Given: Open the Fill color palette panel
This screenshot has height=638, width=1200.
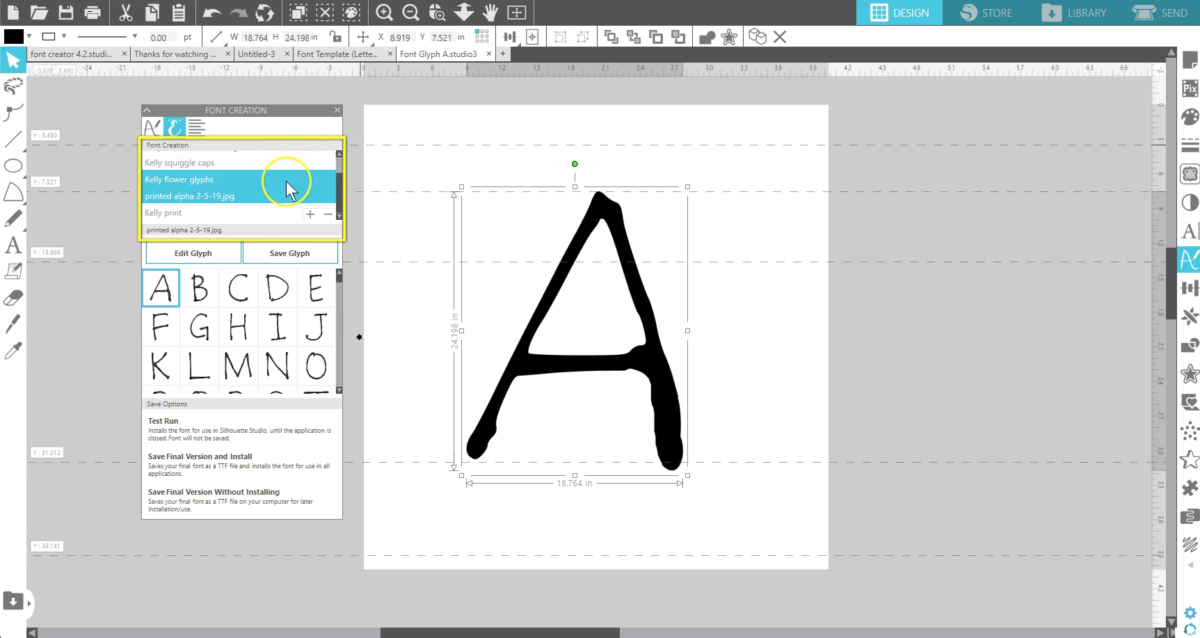Looking at the screenshot, I should pyautogui.click(x=1190, y=116).
